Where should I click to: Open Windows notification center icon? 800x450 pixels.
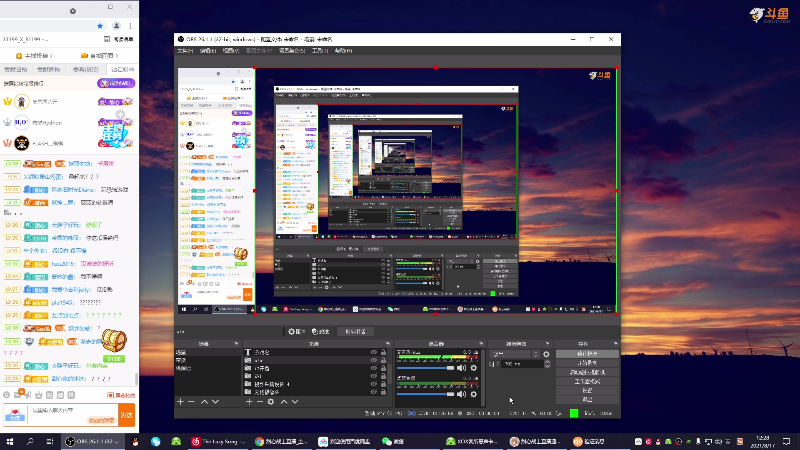(x=786, y=441)
